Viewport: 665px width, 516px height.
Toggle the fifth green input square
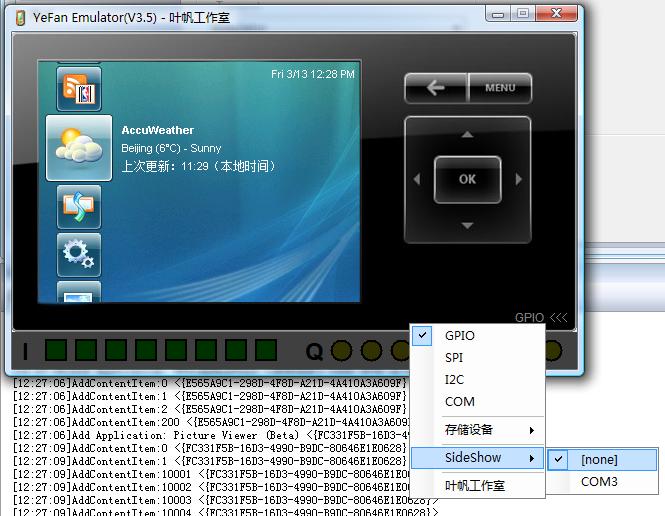pyautogui.click(x=176, y=350)
